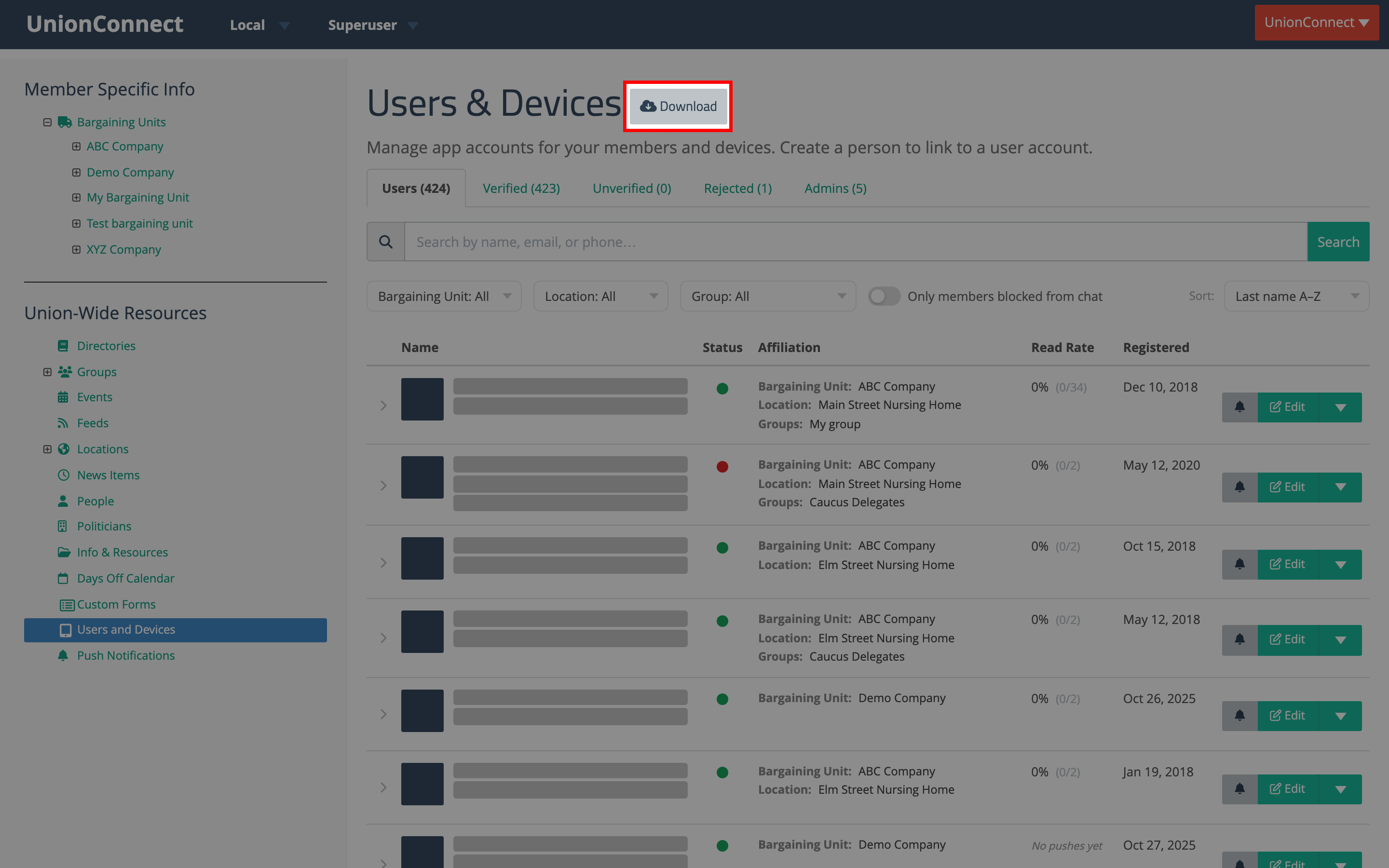The height and width of the screenshot is (868, 1389).
Task: Open the Bargaining Units truck icon
Action: 65,122
